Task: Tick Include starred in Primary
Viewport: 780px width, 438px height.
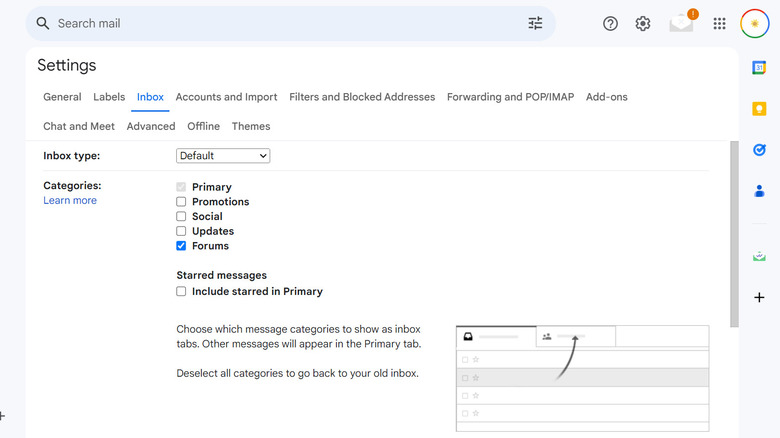Action: coord(181,292)
